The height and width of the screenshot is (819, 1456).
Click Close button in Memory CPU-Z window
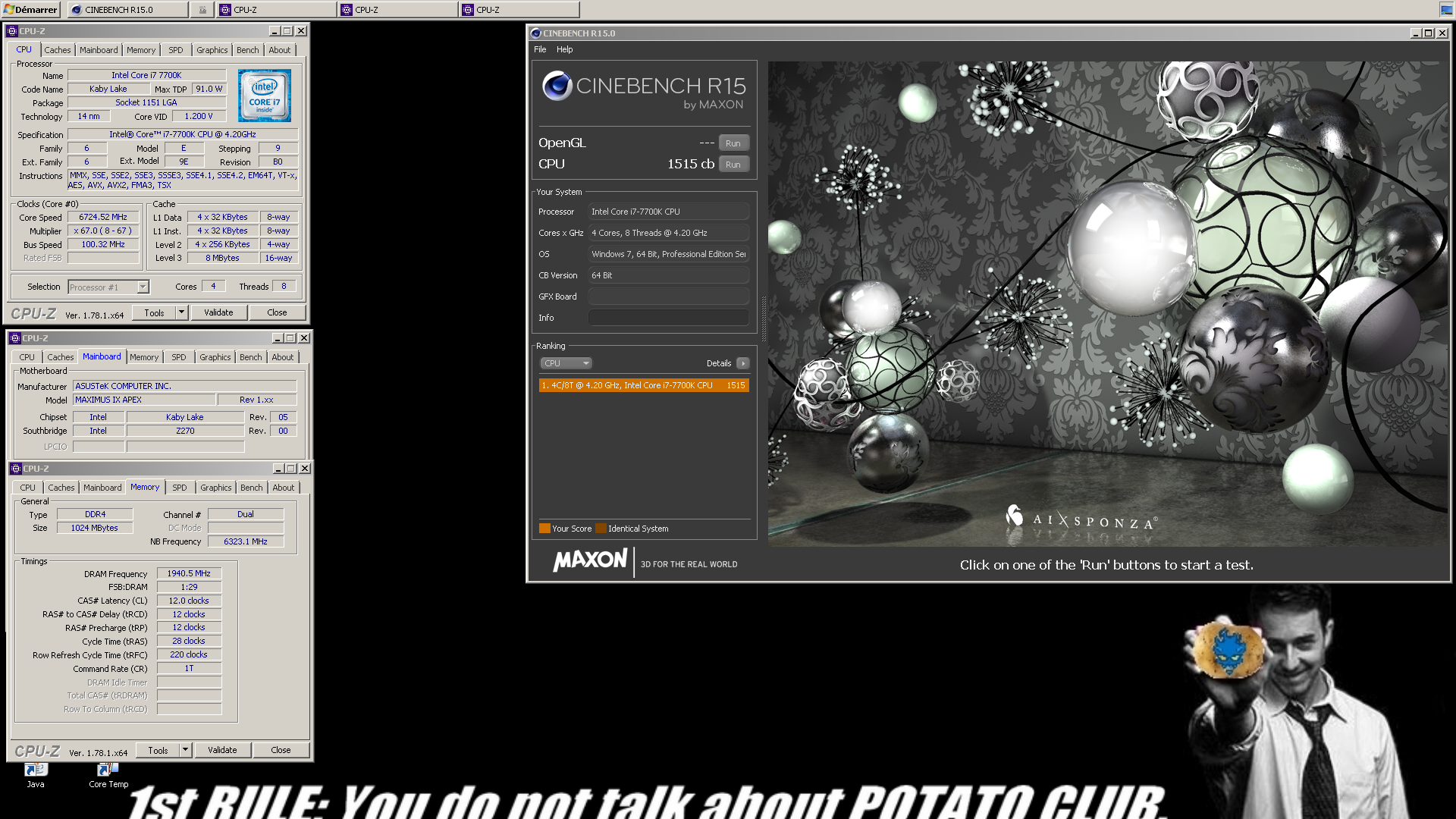pos(281,750)
